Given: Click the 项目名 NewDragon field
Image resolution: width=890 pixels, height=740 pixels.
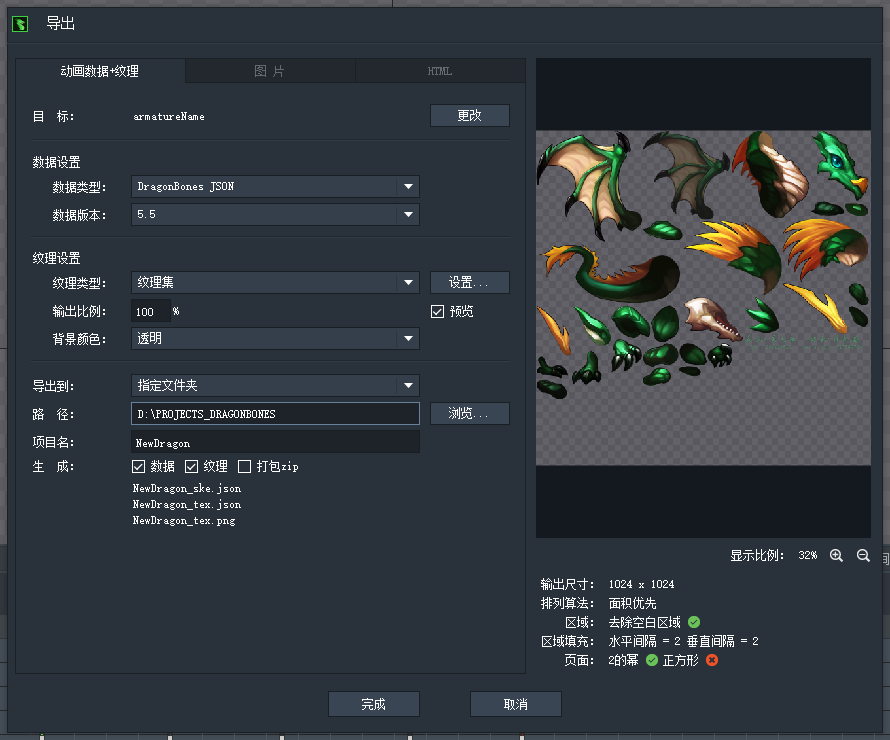Looking at the screenshot, I should tap(275, 442).
